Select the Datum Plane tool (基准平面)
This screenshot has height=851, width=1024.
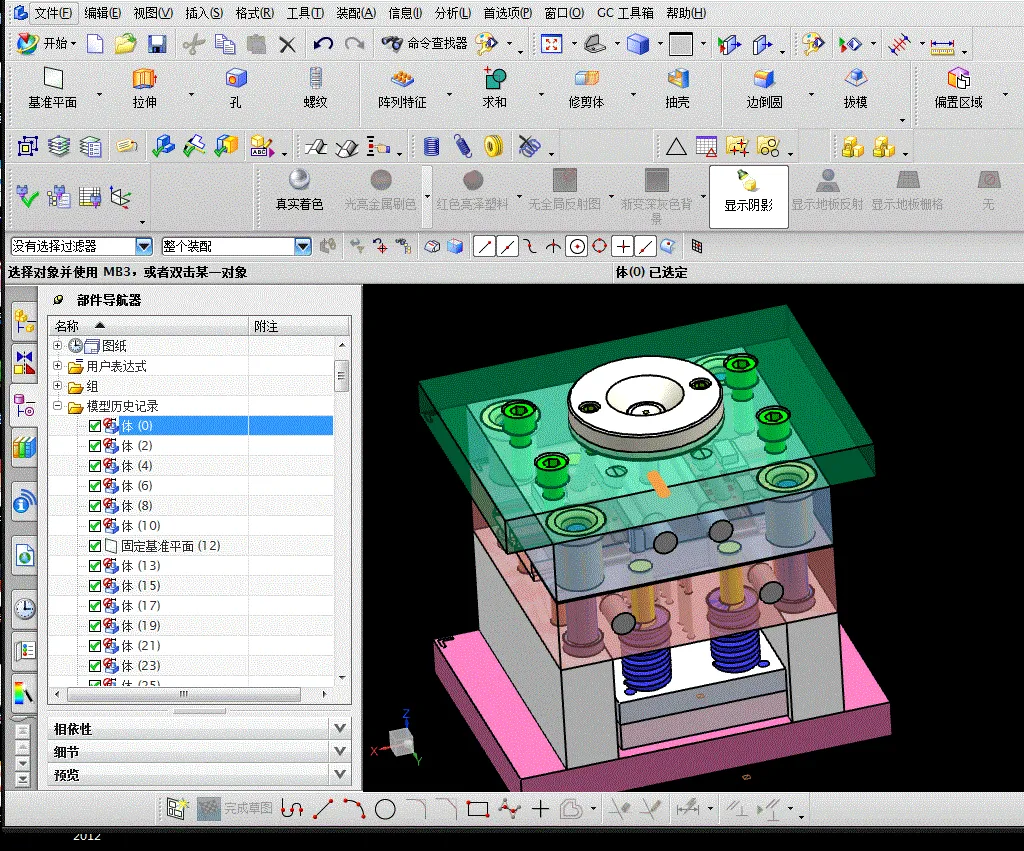[52, 88]
